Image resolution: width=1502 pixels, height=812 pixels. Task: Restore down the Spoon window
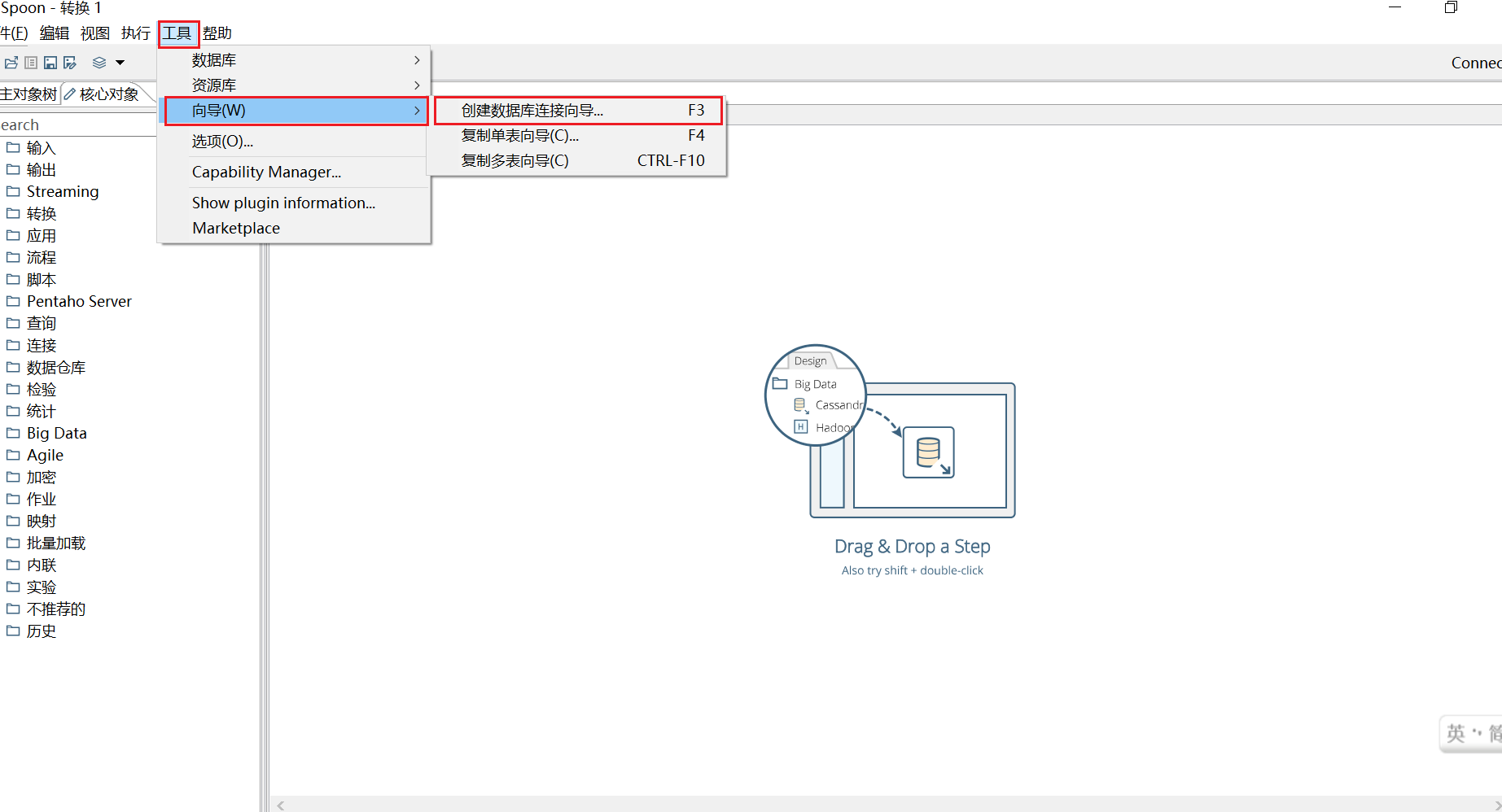coord(1451,7)
